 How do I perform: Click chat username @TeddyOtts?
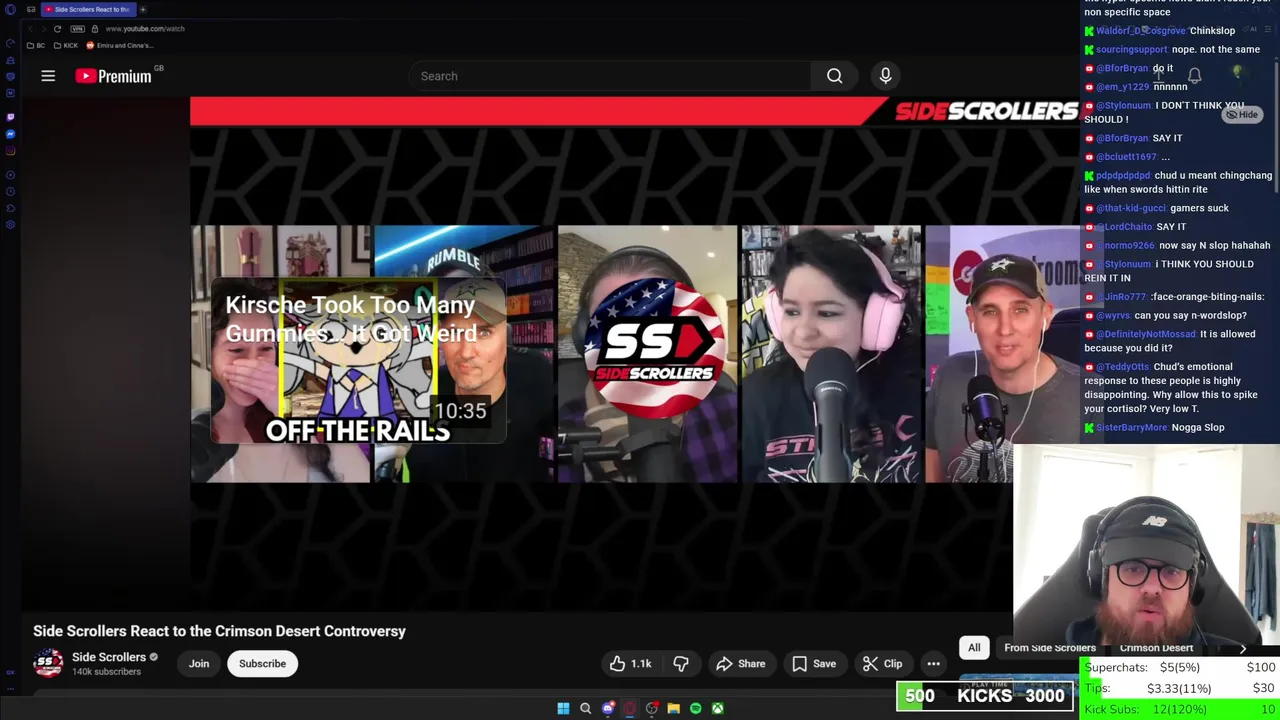1122,367
